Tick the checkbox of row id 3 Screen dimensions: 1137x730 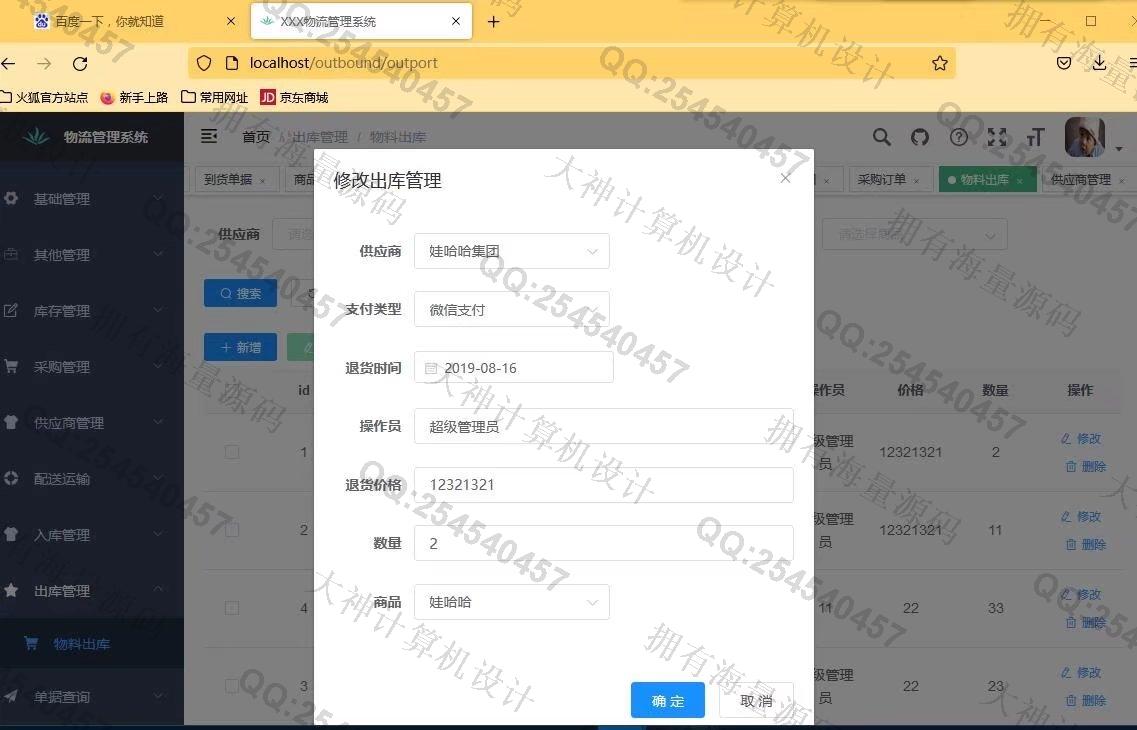(x=232, y=686)
